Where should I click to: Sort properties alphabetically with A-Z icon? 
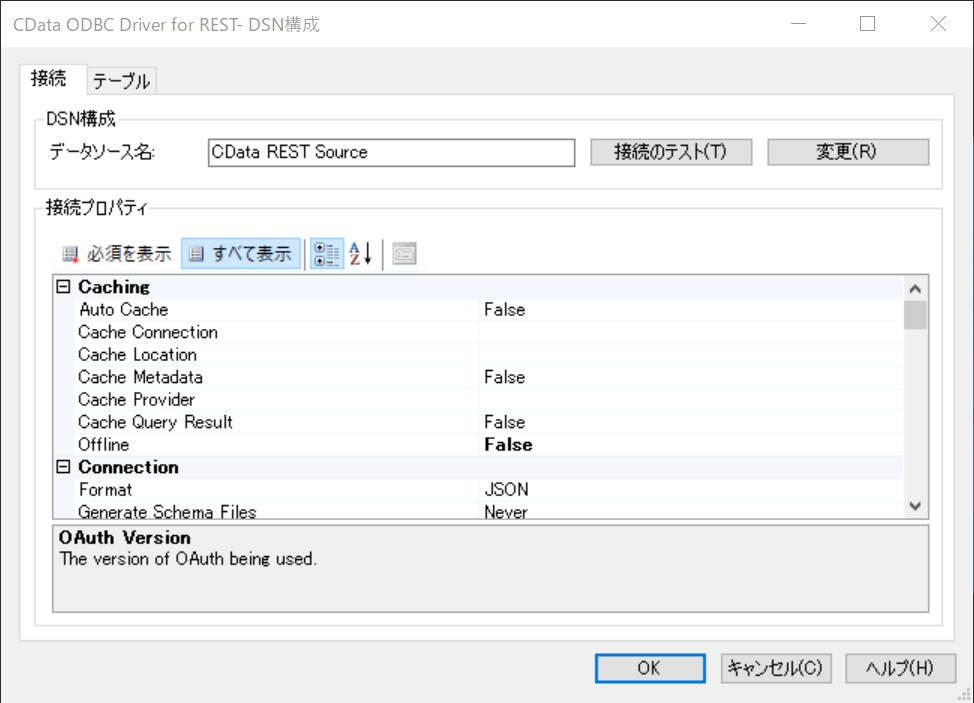(x=361, y=254)
